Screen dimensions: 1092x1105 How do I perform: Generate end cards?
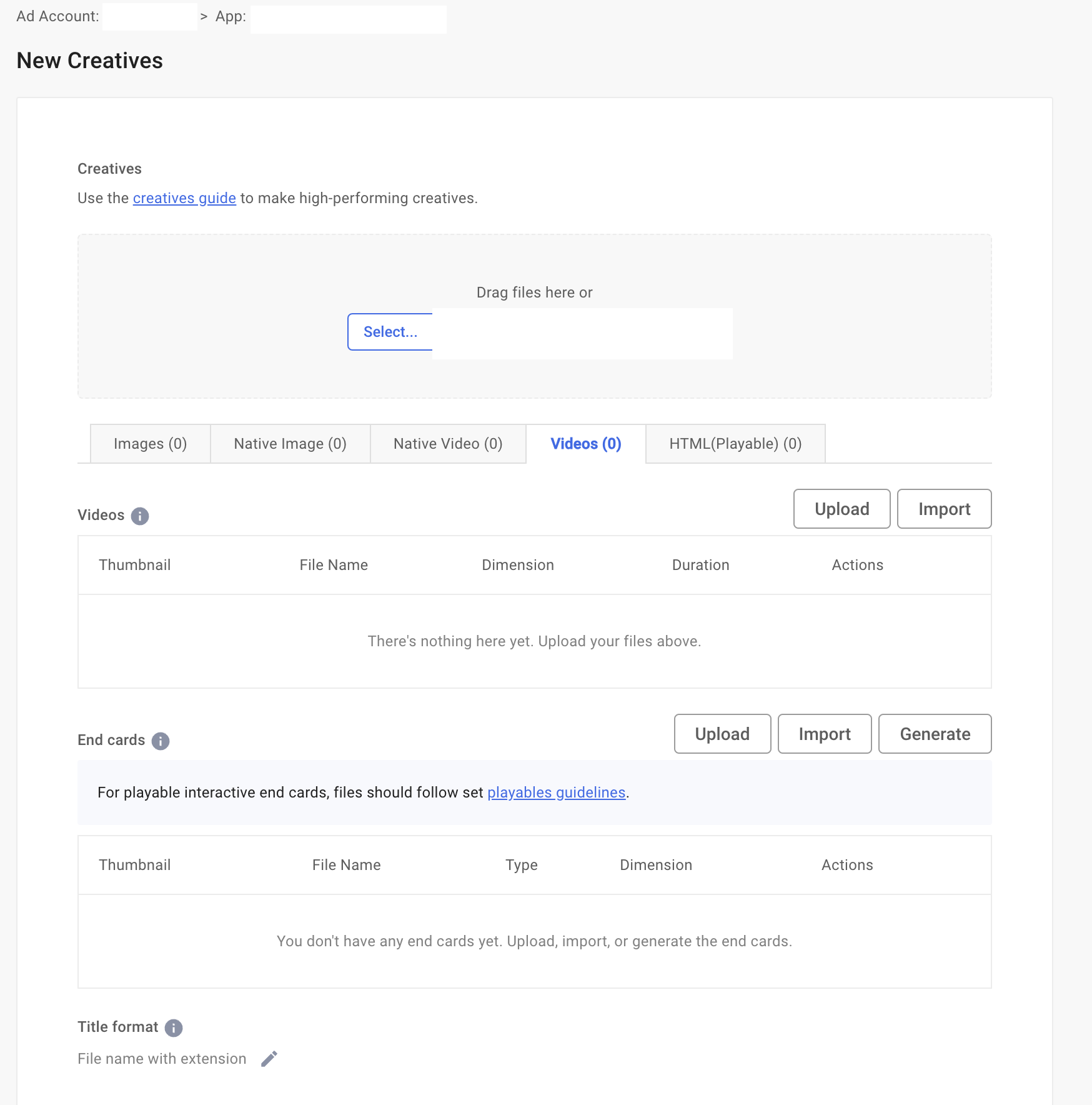point(935,734)
